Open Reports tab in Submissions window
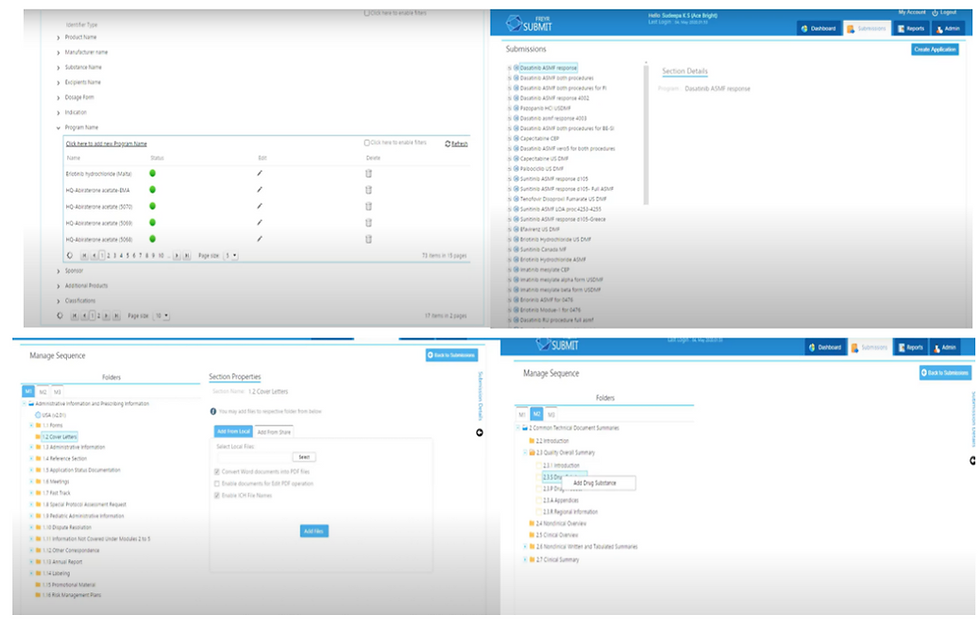Image resolution: width=980 pixels, height=629 pixels. [911, 28]
